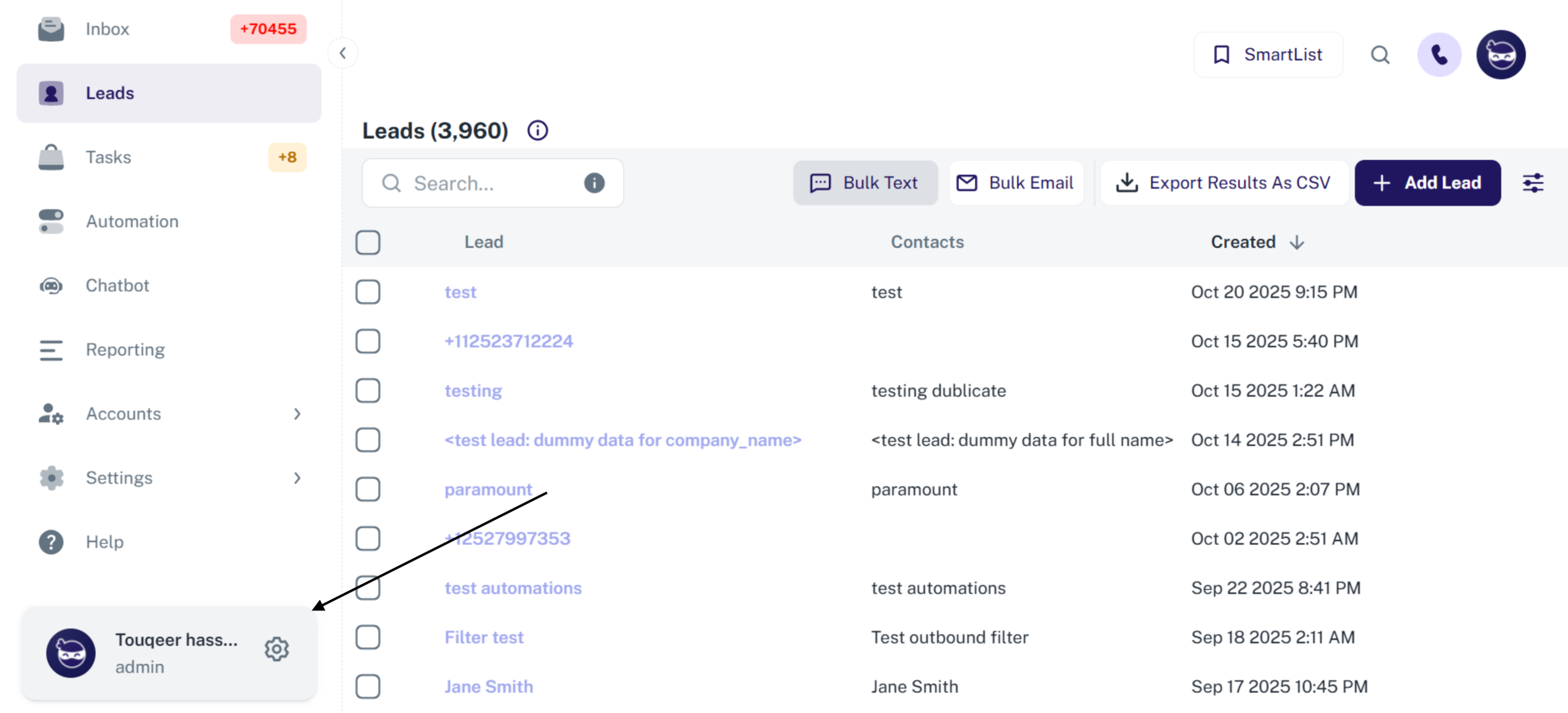Open the Inbox menu item
The height and width of the screenshot is (713, 1568).
[107, 29]
